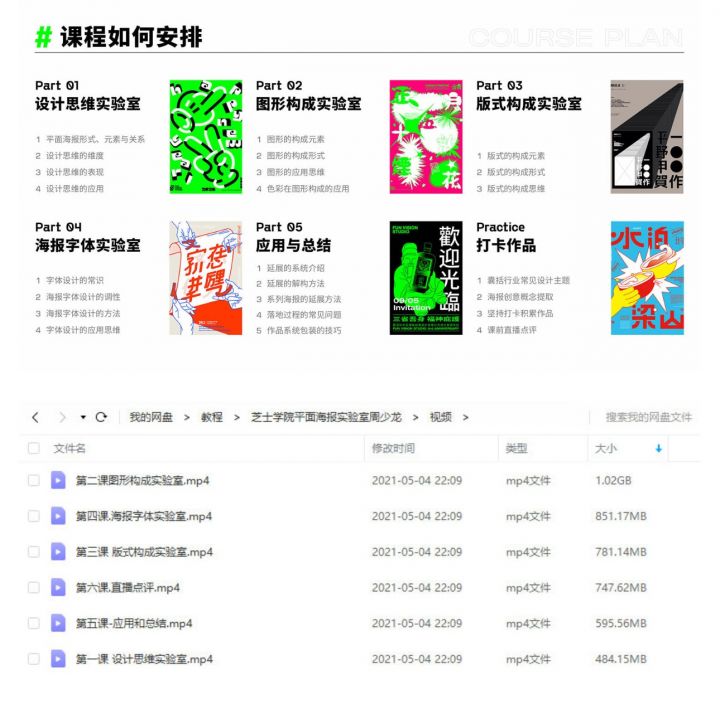The image size is (720, 704).
Task: Check the box for 第五课-应用和总结.mp4
Action: tap(34, 623)
